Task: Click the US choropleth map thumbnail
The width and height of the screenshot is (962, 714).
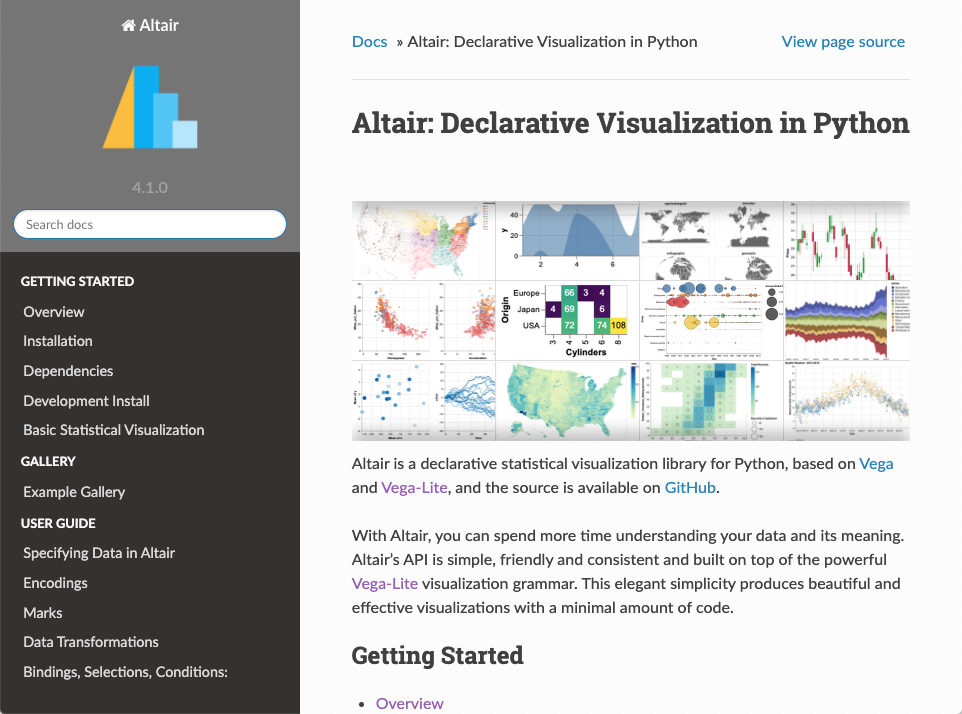Action: pos(568,401)
